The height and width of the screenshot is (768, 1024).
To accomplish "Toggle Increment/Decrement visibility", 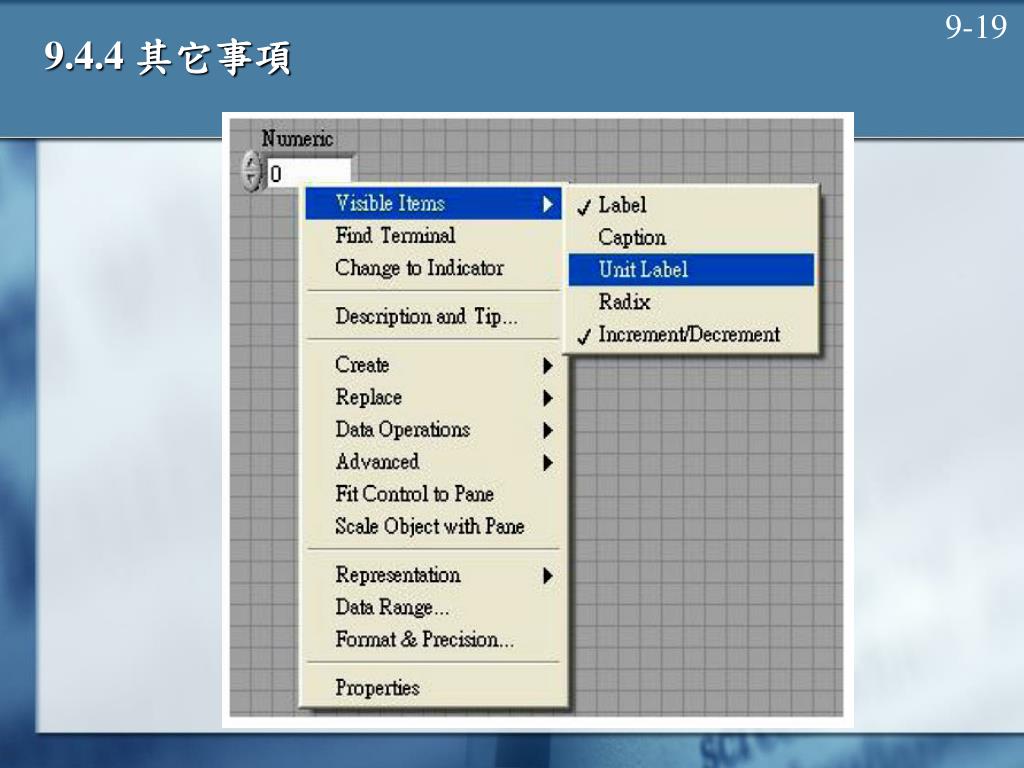I will tap(692, 334).
